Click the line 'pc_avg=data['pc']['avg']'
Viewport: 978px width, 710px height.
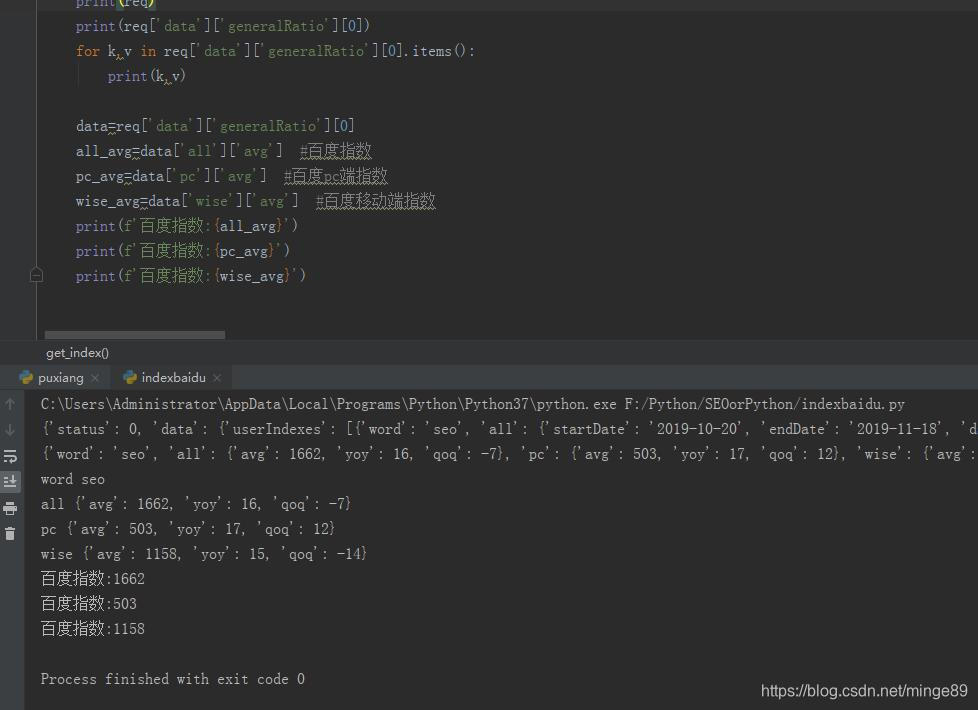click(171, 176)
